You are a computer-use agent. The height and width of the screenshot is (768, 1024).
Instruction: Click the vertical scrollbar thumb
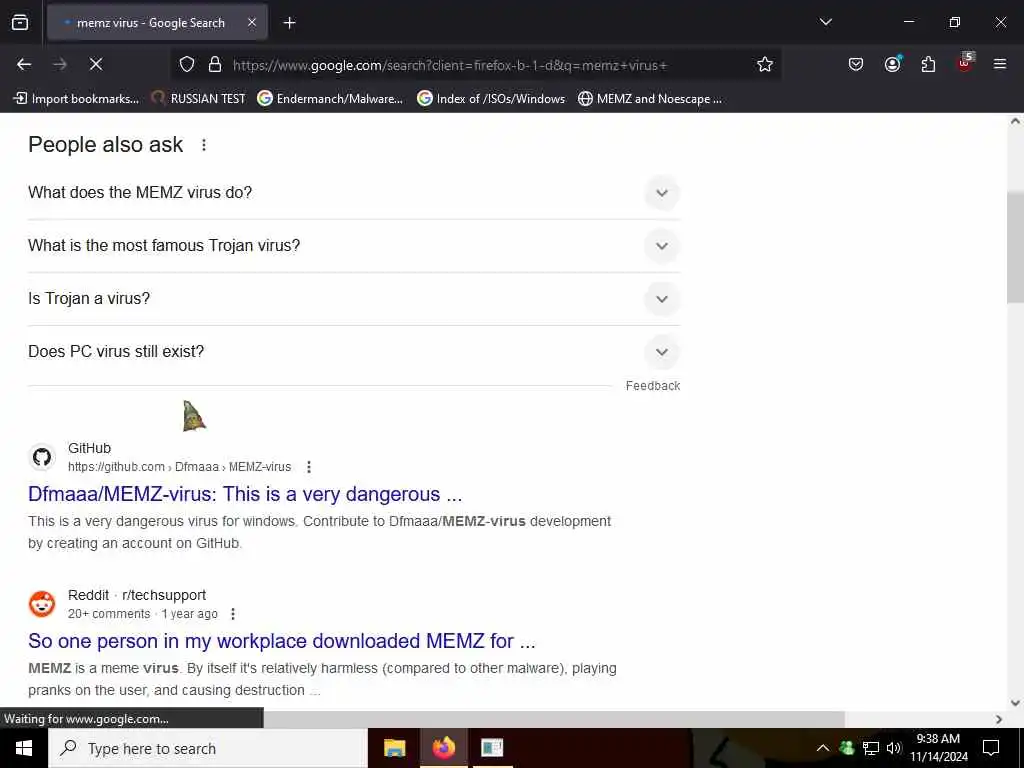tap(1016, 248)
